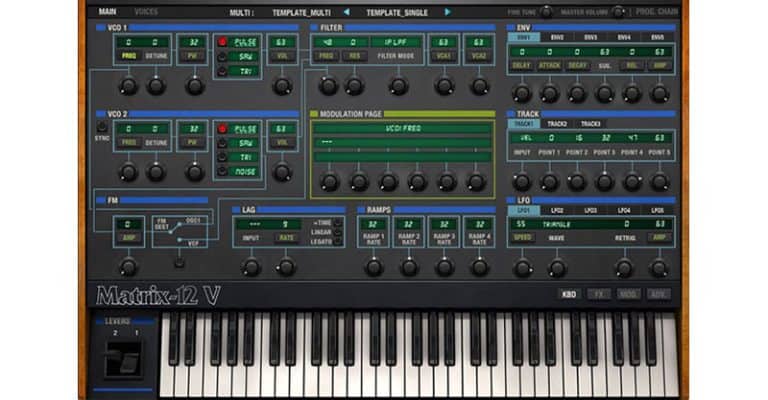Viewport: 768px width, 400px height.
Task: Select the TRACK3 tab
Action: point(590,124)
